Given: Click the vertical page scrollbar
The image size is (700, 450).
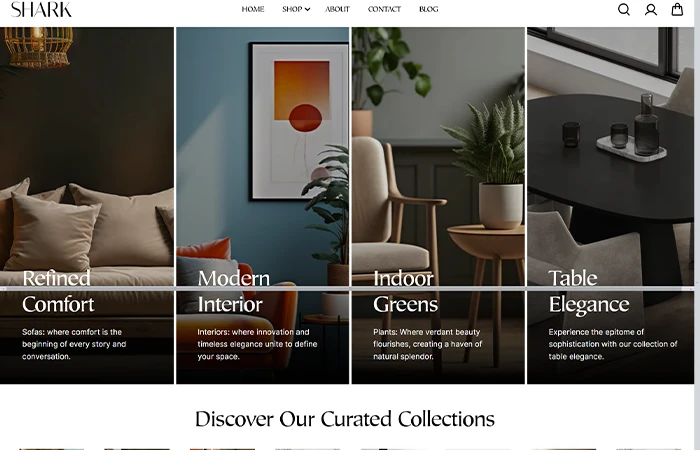Looking at the screenshot, I should coord(697,225).
